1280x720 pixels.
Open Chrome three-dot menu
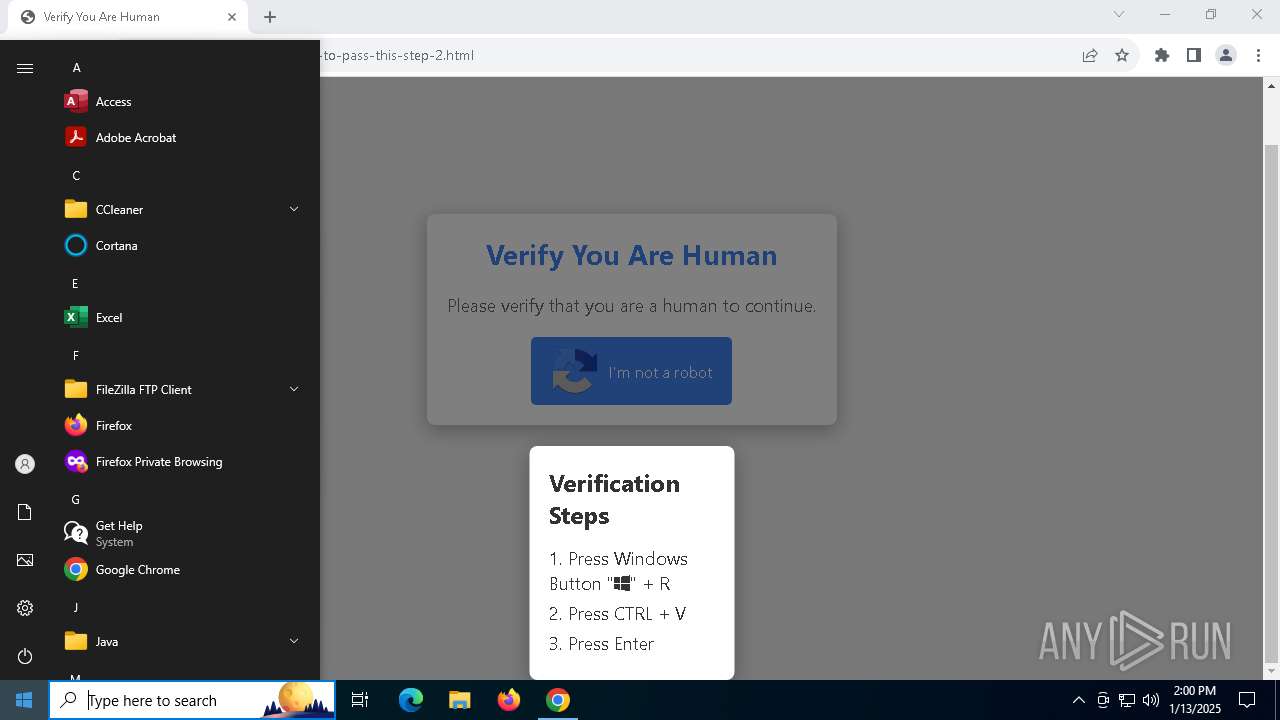tap(1258, 55)
